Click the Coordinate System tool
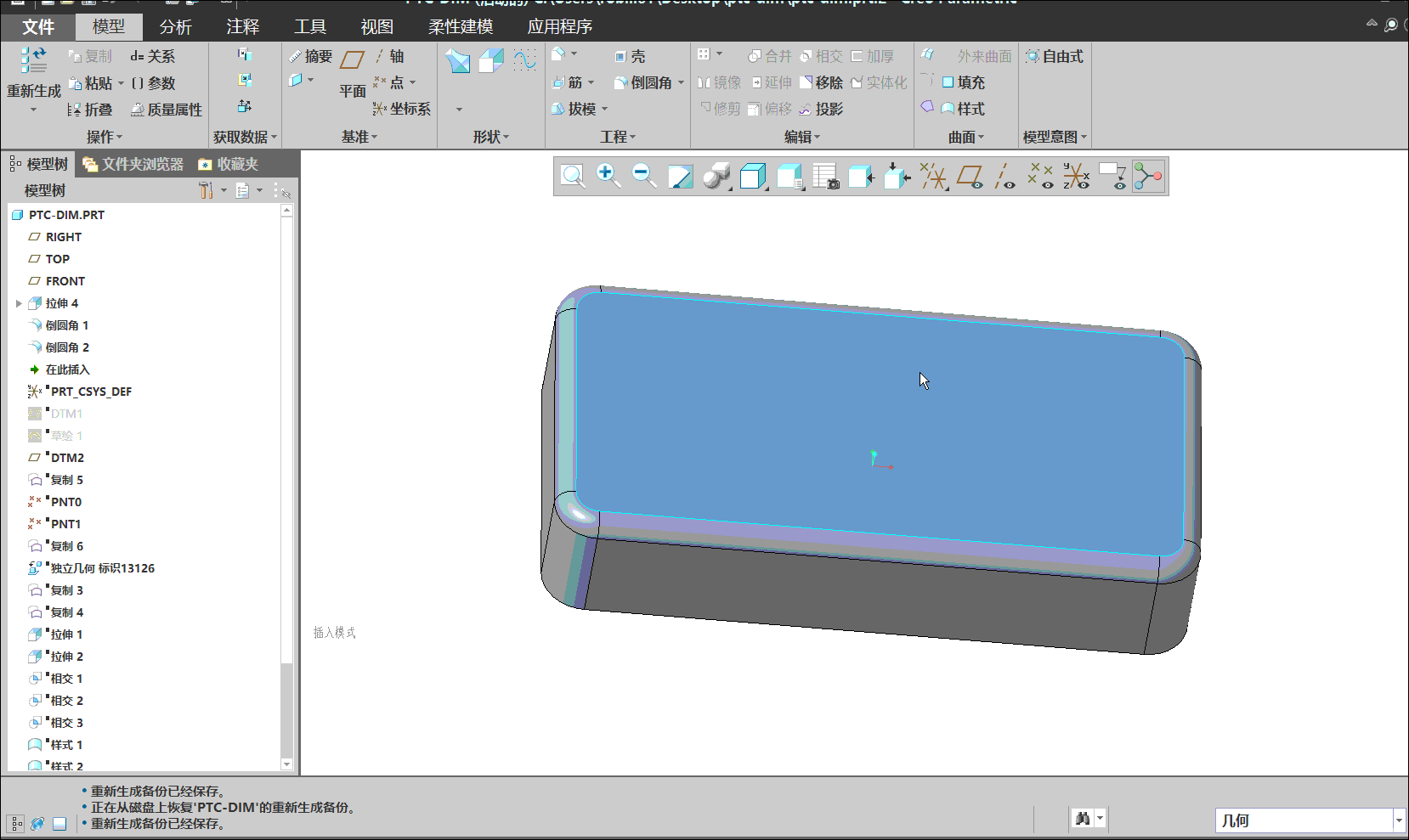 402,109
